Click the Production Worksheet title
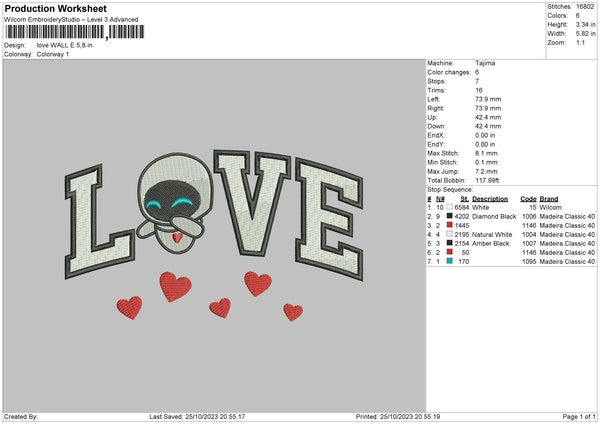This screenshot has width=600, height=424. [x=57, y=9]
